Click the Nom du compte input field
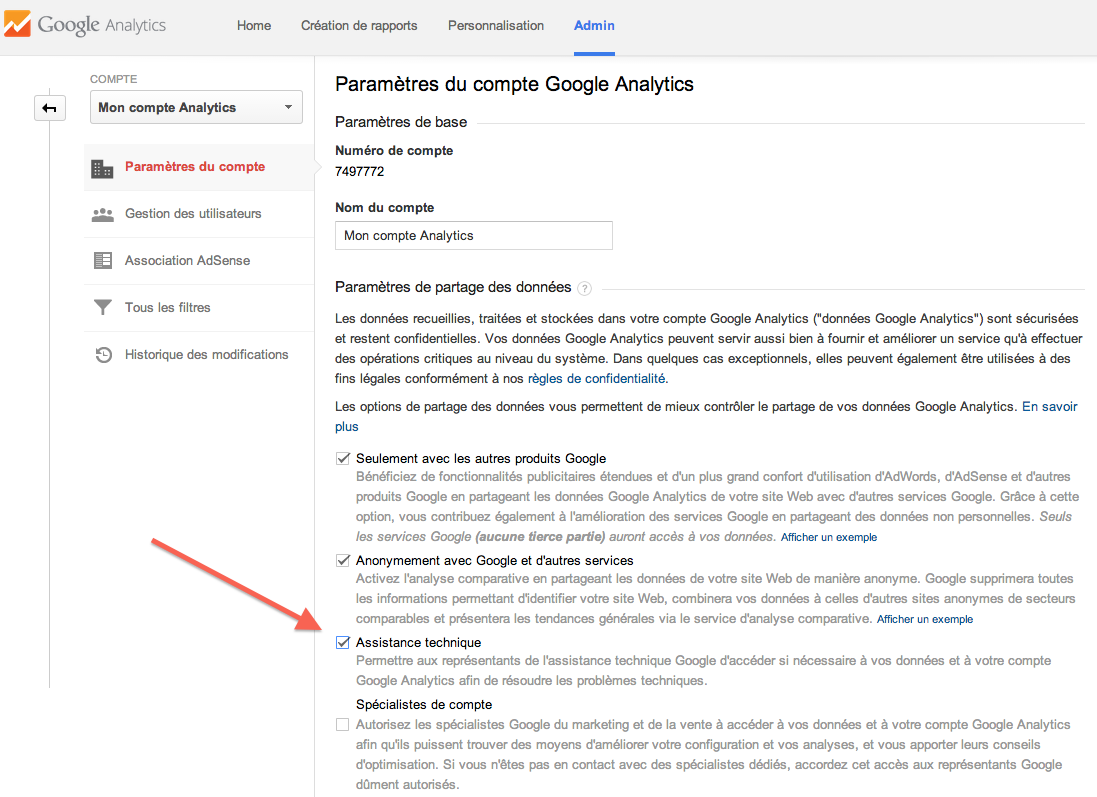 [474, 236]
